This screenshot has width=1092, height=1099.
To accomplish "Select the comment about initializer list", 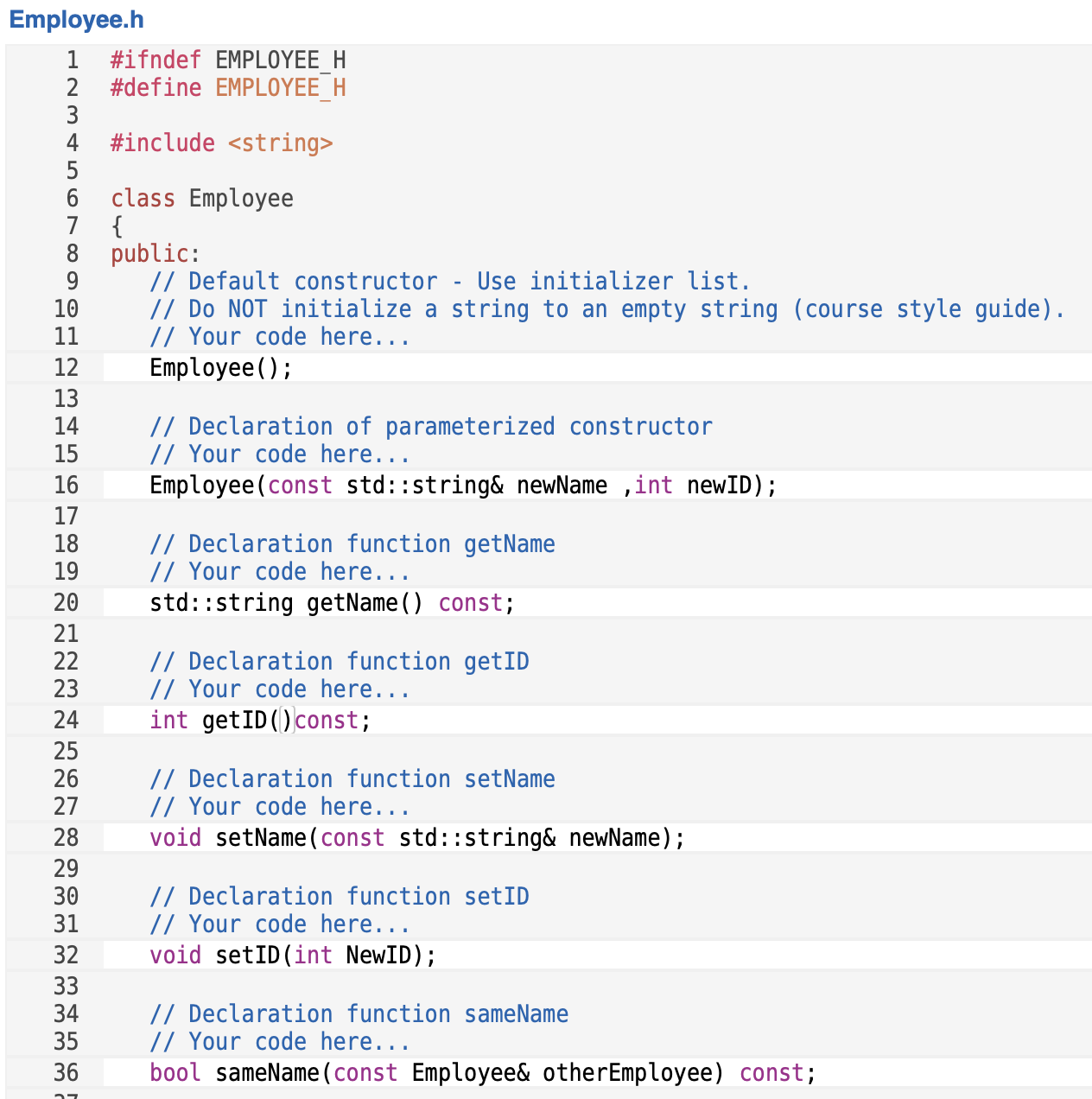I will pos(449,281).
